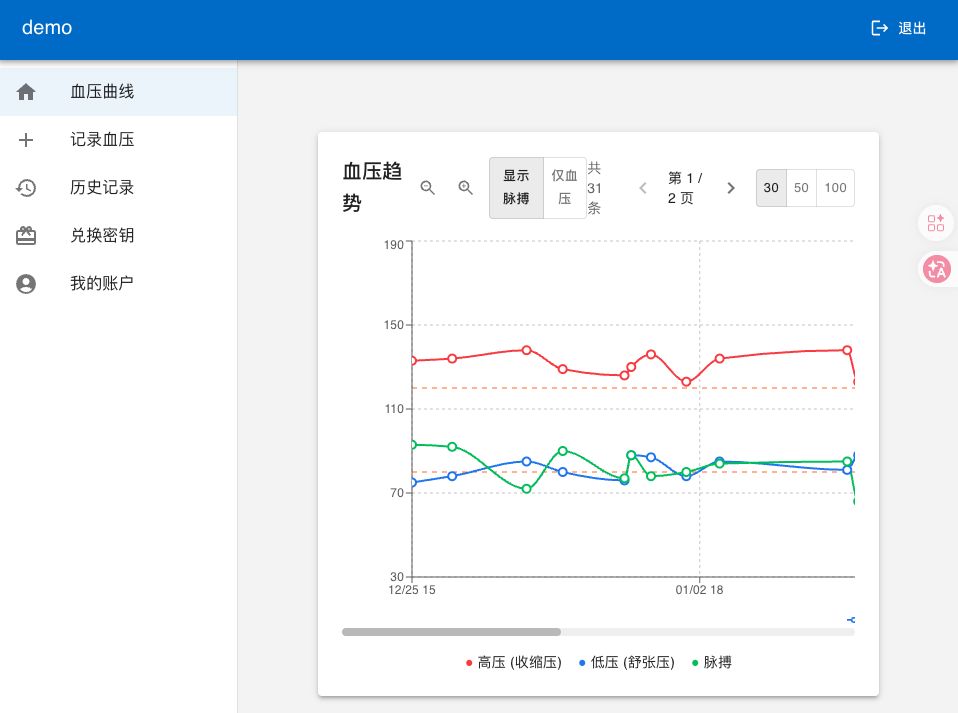958x713 pixels.
Task: Click the plus icon beside 记录血压
Action: (x=26, y=140)
